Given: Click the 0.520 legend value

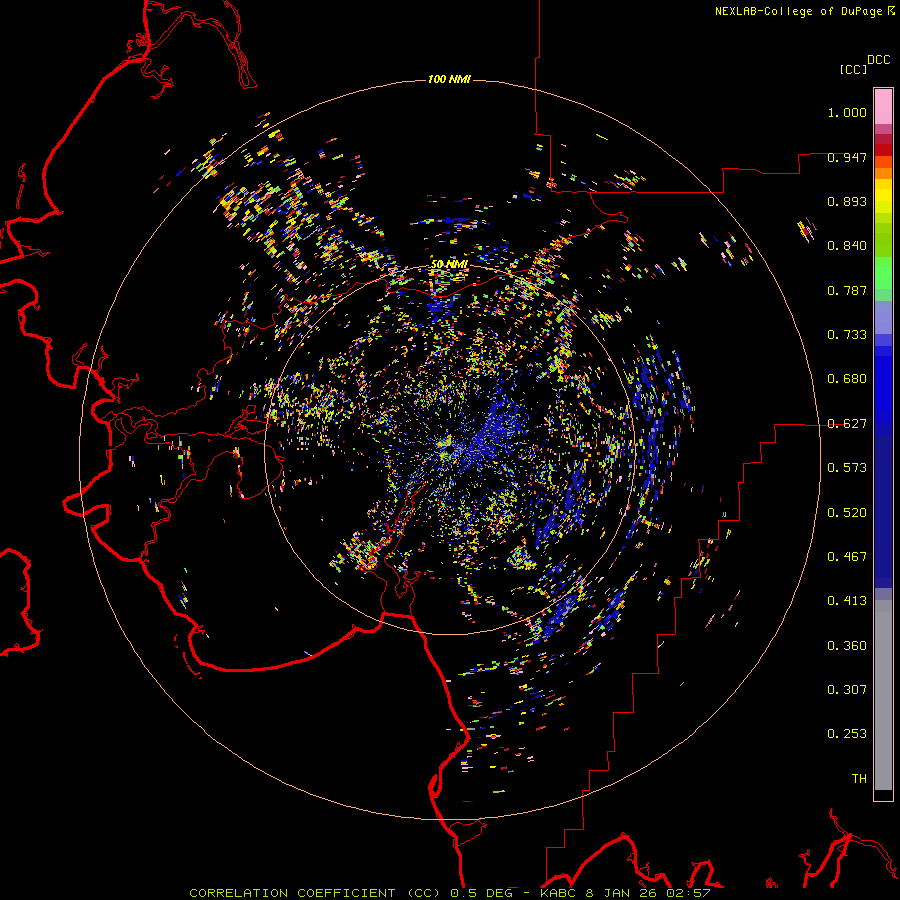Looking at the screenshot, I should [x=847, y=513].
